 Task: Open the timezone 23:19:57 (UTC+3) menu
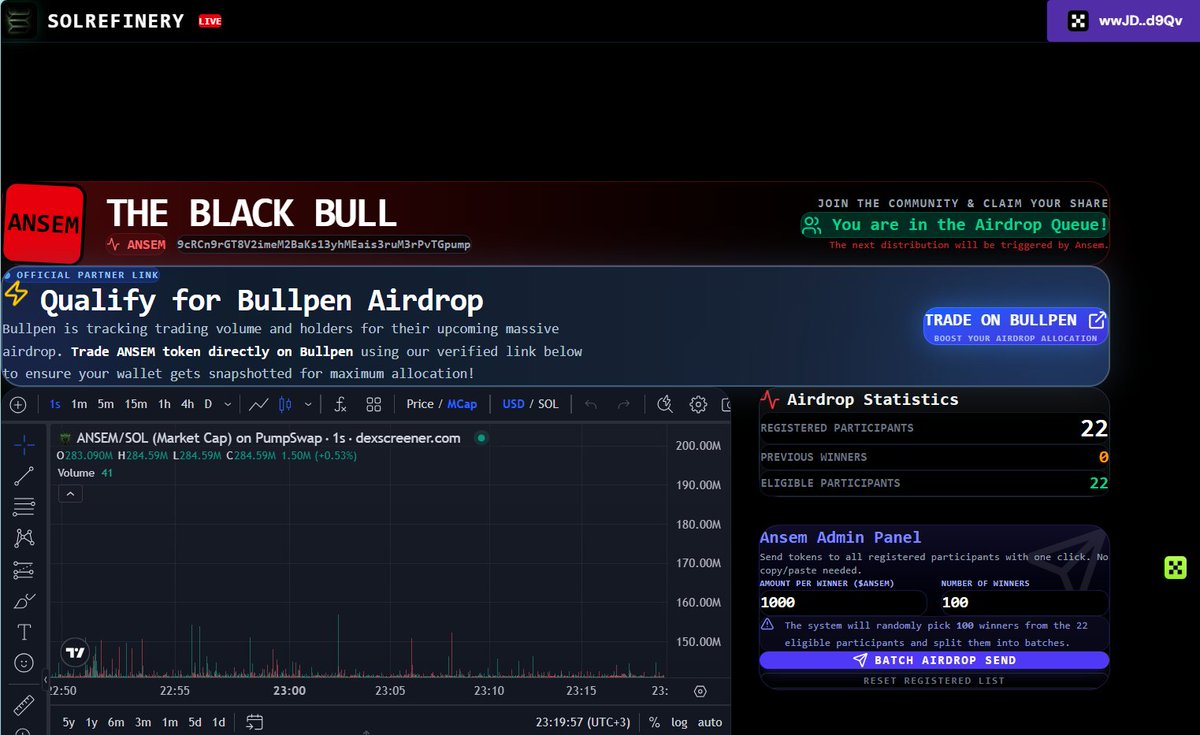click(x=583, y=722)
